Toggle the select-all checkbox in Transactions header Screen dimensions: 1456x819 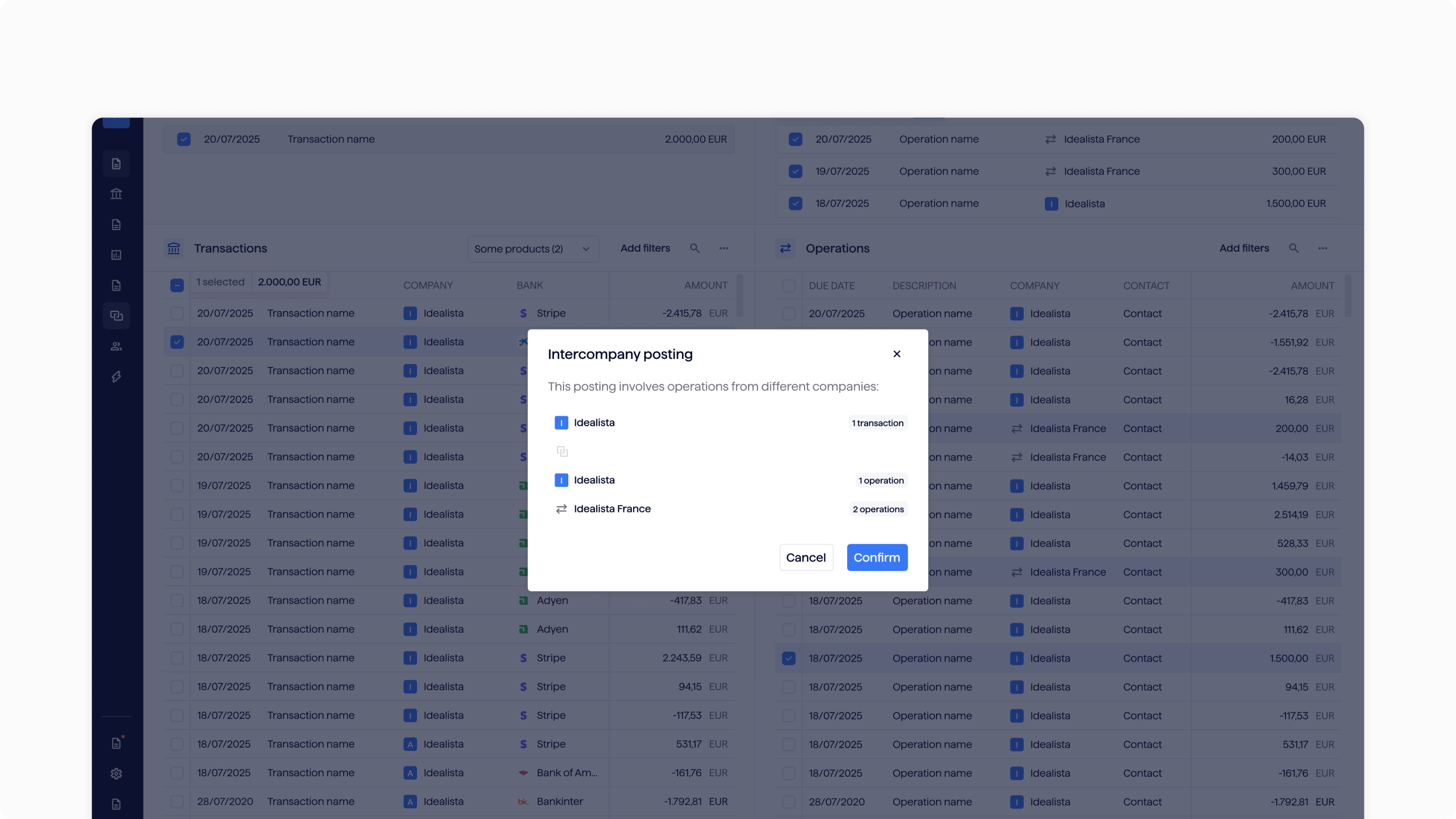[x=177, y=286]
